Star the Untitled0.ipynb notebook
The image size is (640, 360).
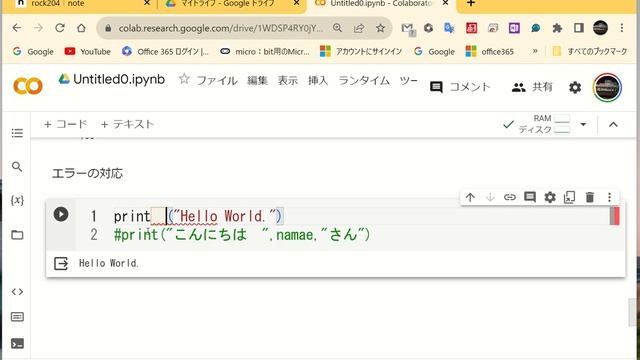point(184,79)
